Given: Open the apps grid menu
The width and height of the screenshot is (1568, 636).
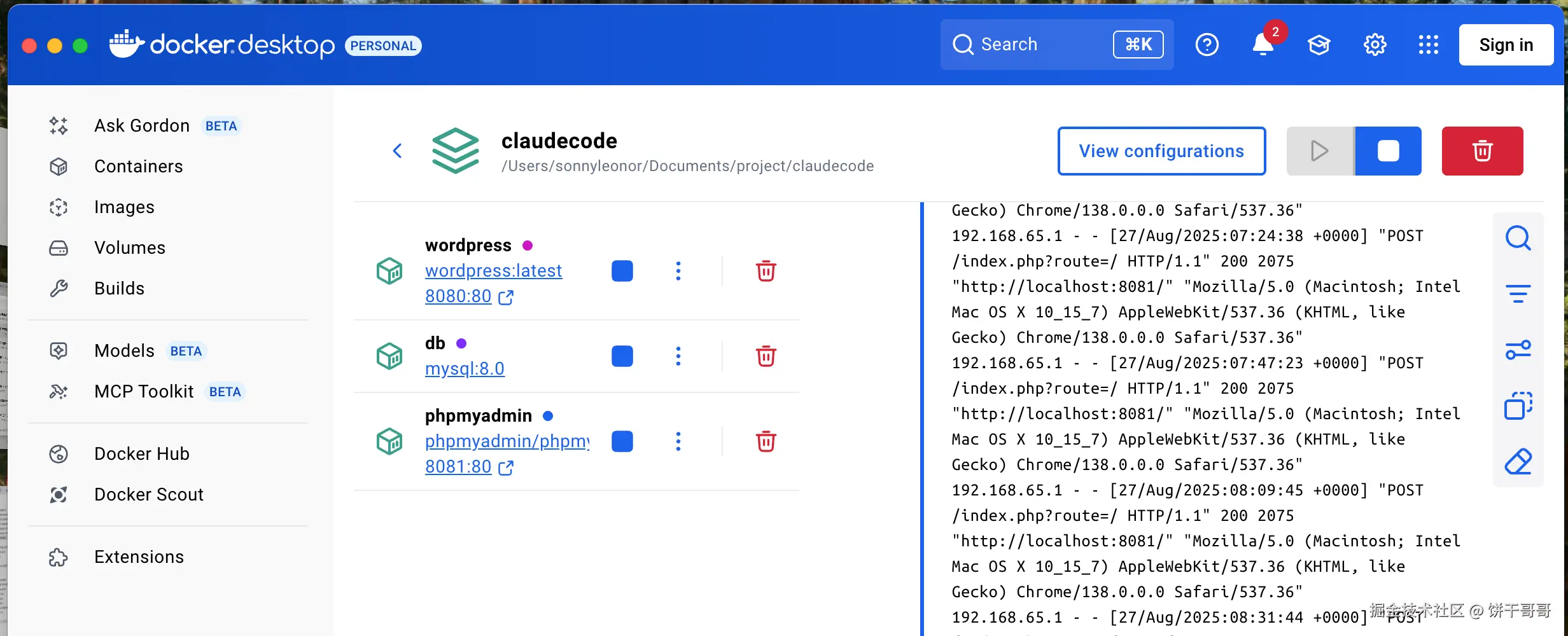Looking at the screenshot, I should [x=1428, y=45].
